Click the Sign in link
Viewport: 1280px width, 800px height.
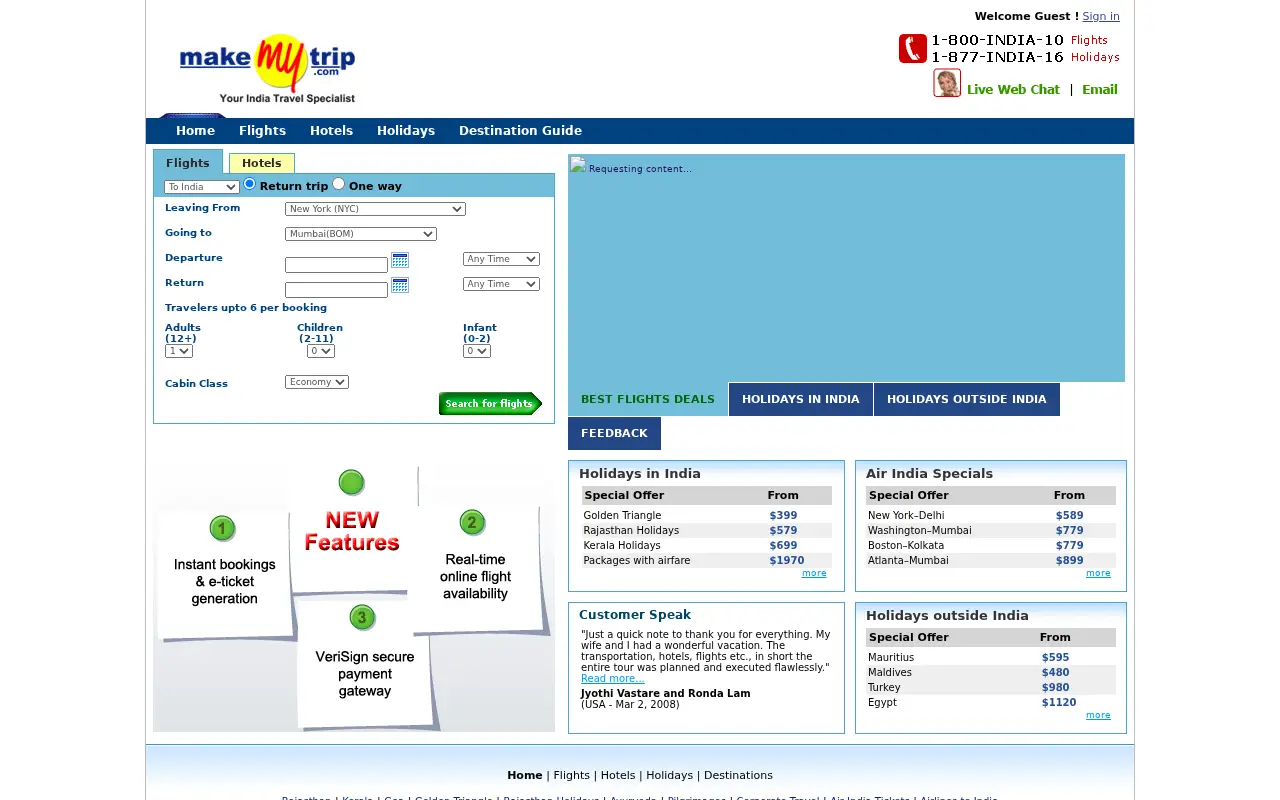point(1101,16)
